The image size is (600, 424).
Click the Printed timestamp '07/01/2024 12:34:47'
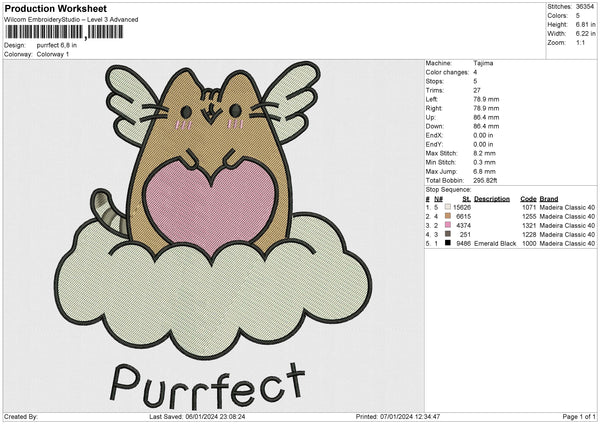pyautogui.click(x=410, y=416)
